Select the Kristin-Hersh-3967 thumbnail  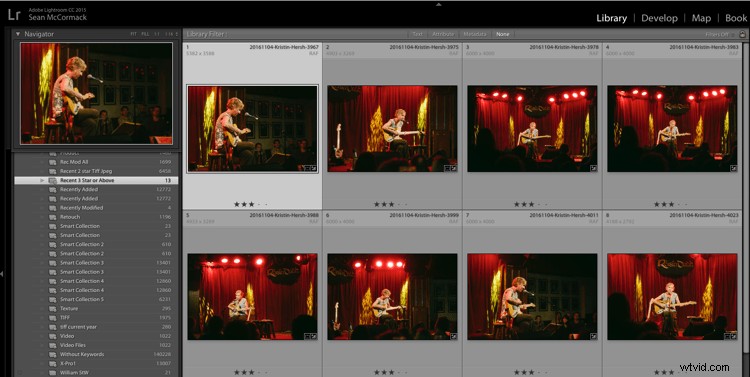252,129
